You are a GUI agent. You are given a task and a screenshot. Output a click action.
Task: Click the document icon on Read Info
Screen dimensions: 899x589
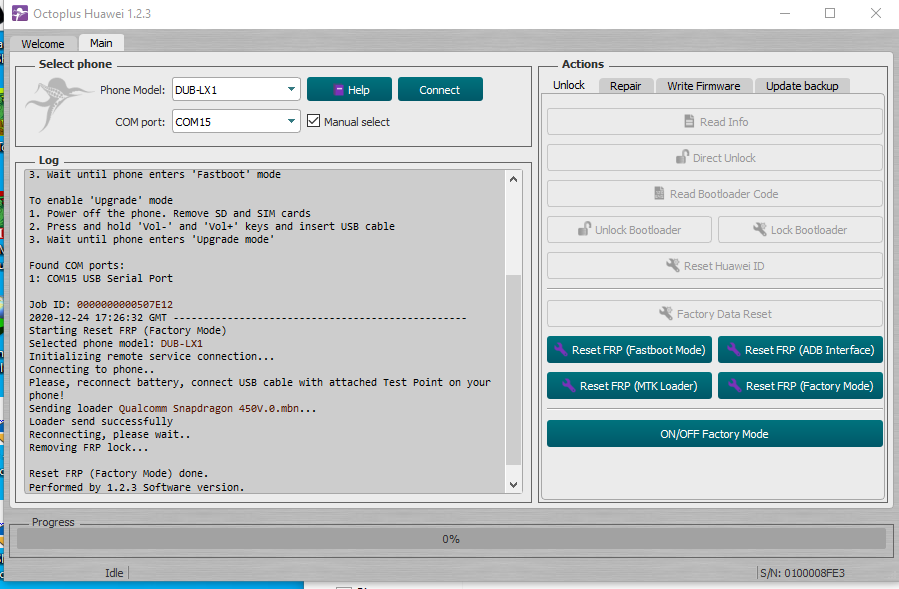tap(689, 121)
